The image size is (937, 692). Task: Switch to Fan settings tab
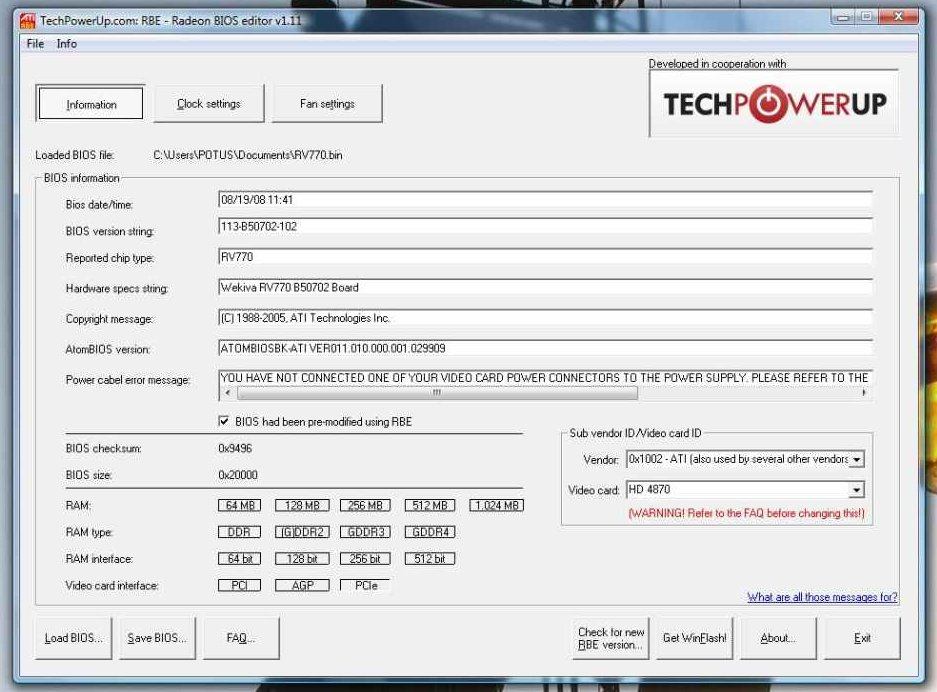pos(327,103)
